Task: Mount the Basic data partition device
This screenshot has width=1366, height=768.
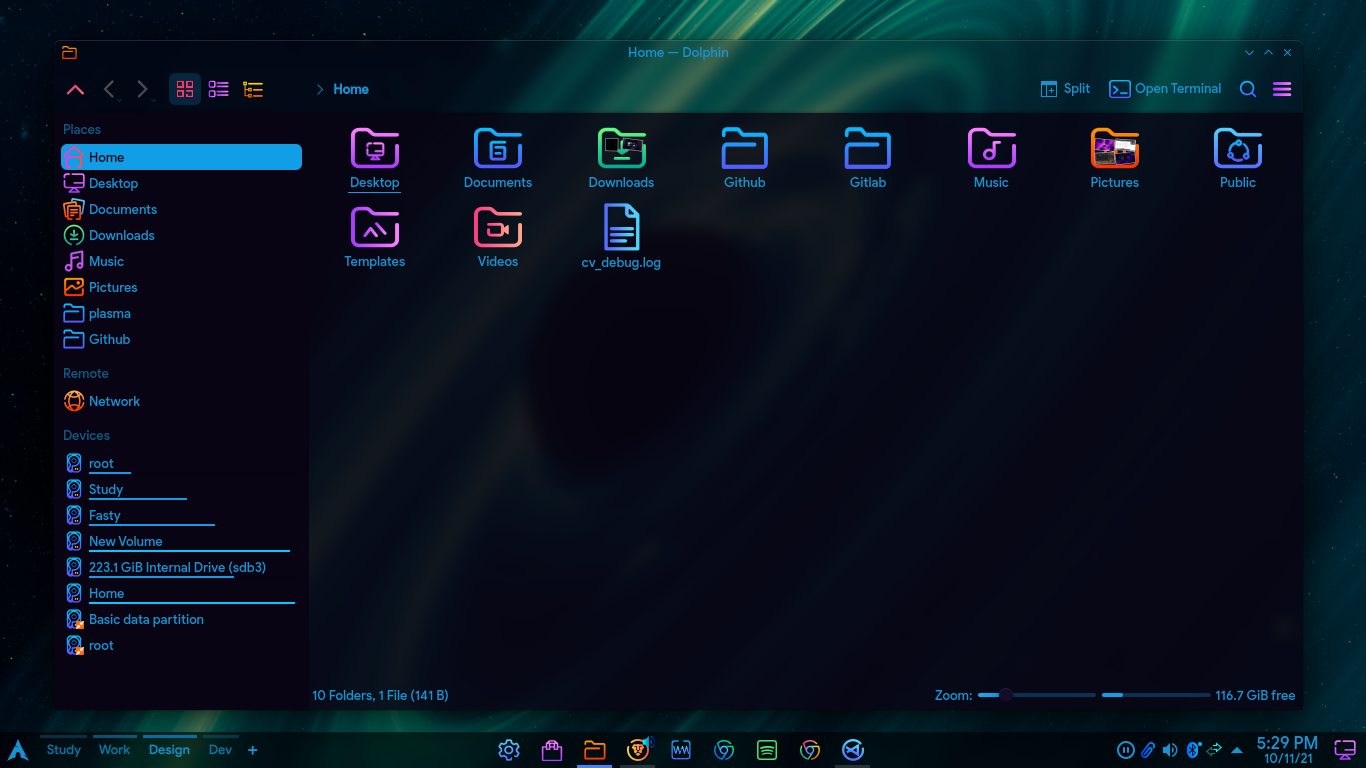Action: pyautogui.click(x=181, y=619)
